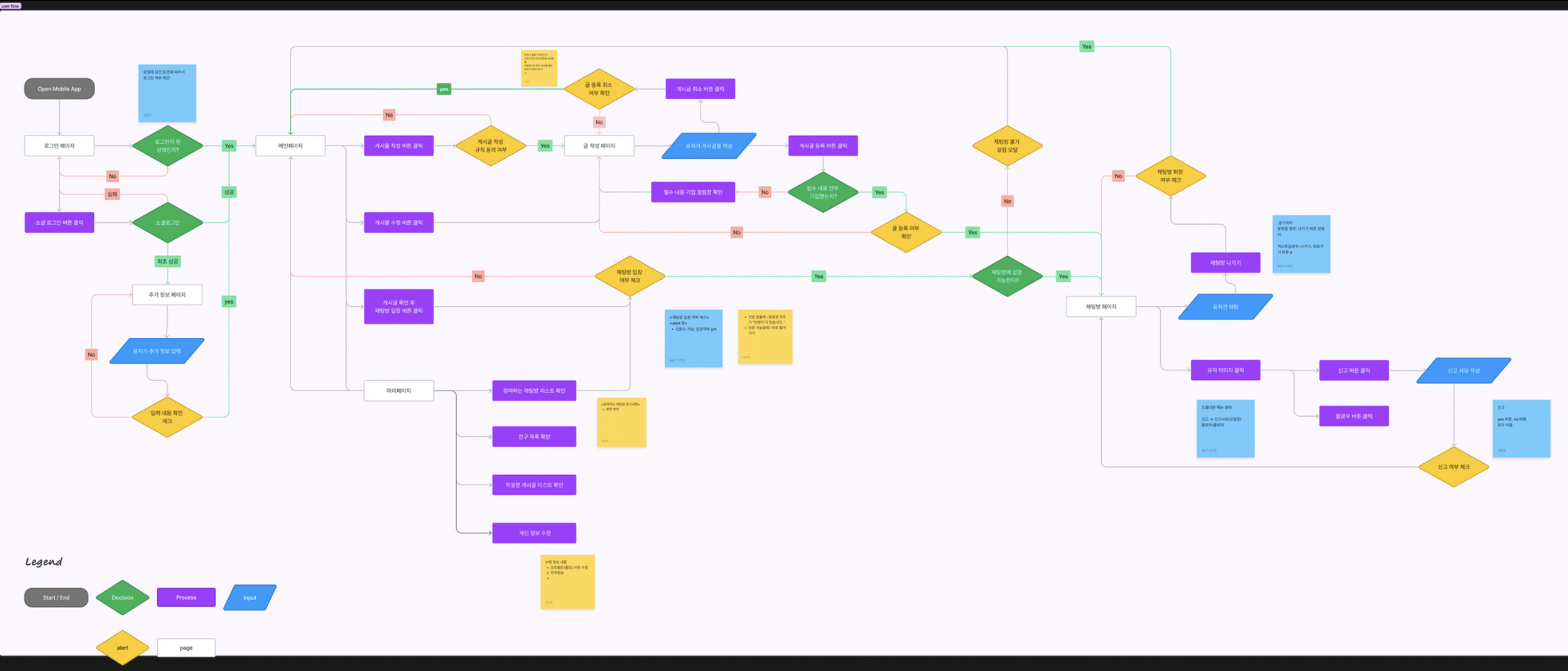Select the 친구 목록 확인 process box
Screen dimensions: 1568x671
click(533, 437)
